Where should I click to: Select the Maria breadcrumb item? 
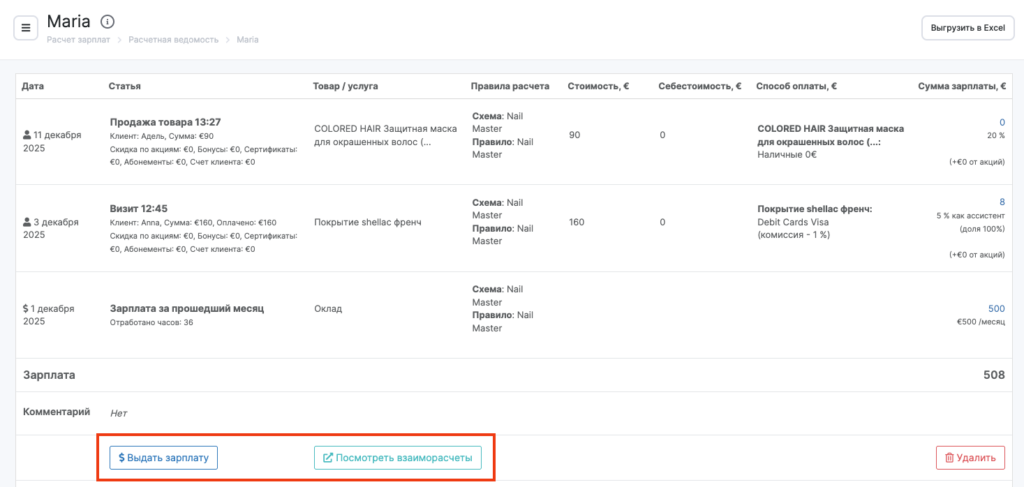(247, 39)
